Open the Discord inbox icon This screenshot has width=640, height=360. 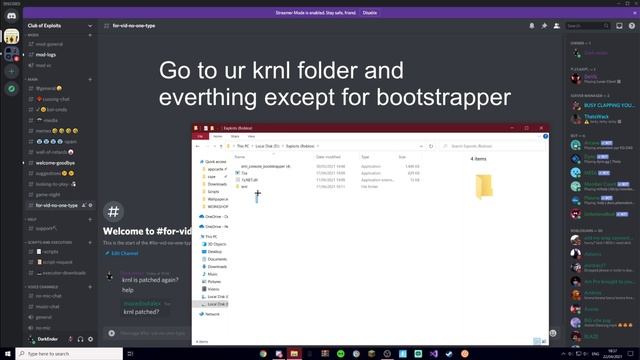pos(619,26)
